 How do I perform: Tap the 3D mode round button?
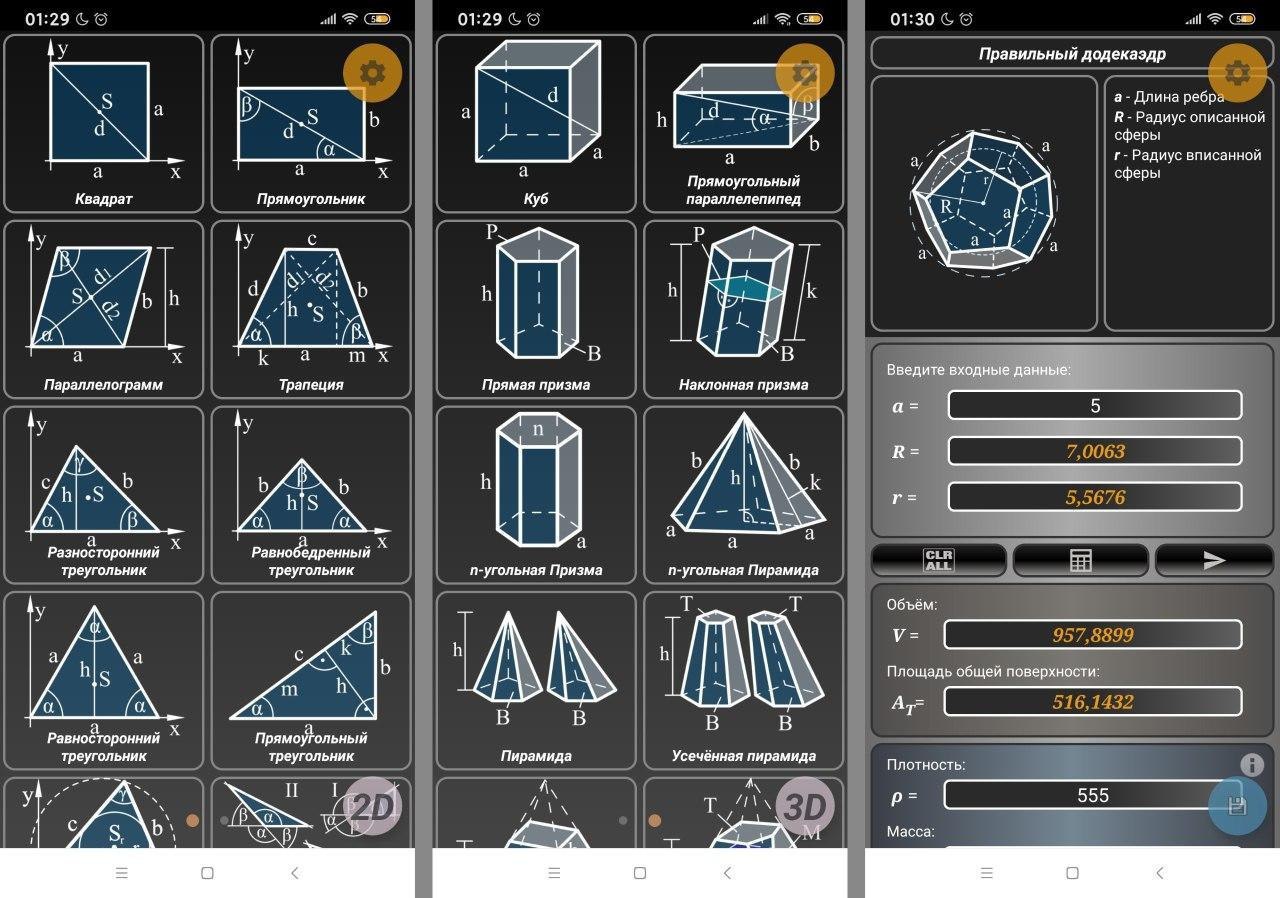(x=805, y=806)
